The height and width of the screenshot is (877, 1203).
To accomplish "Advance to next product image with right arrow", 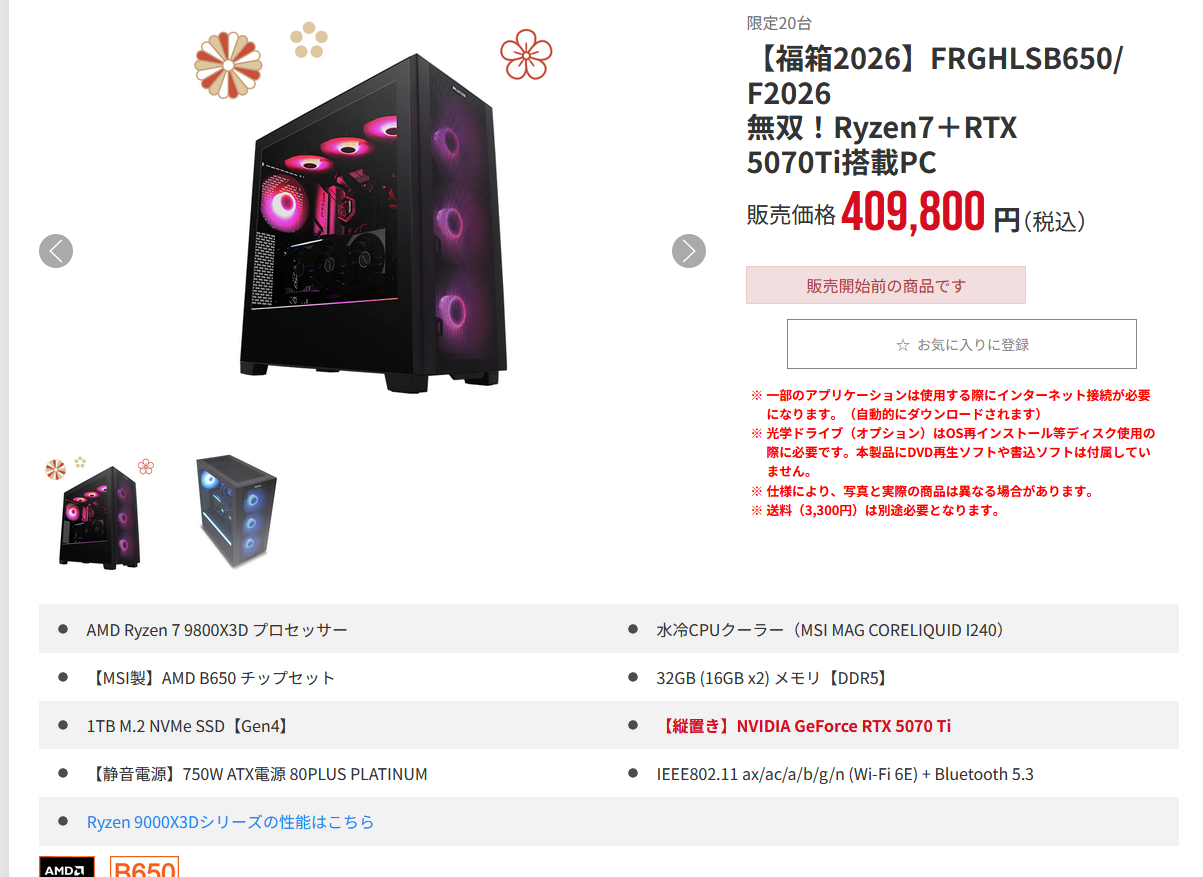I will click(x=689, y=250).
